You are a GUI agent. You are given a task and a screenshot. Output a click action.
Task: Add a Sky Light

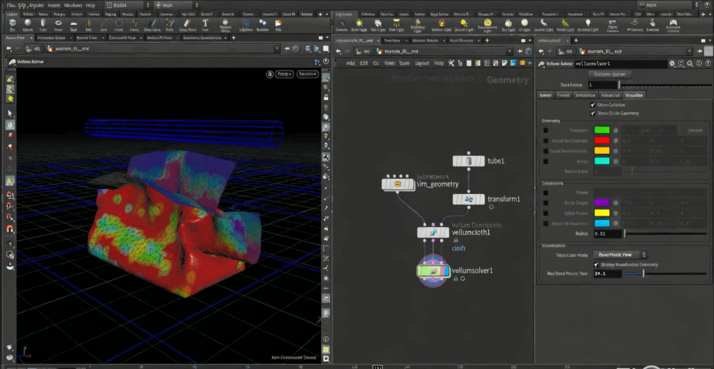click(x=508, y=25)
